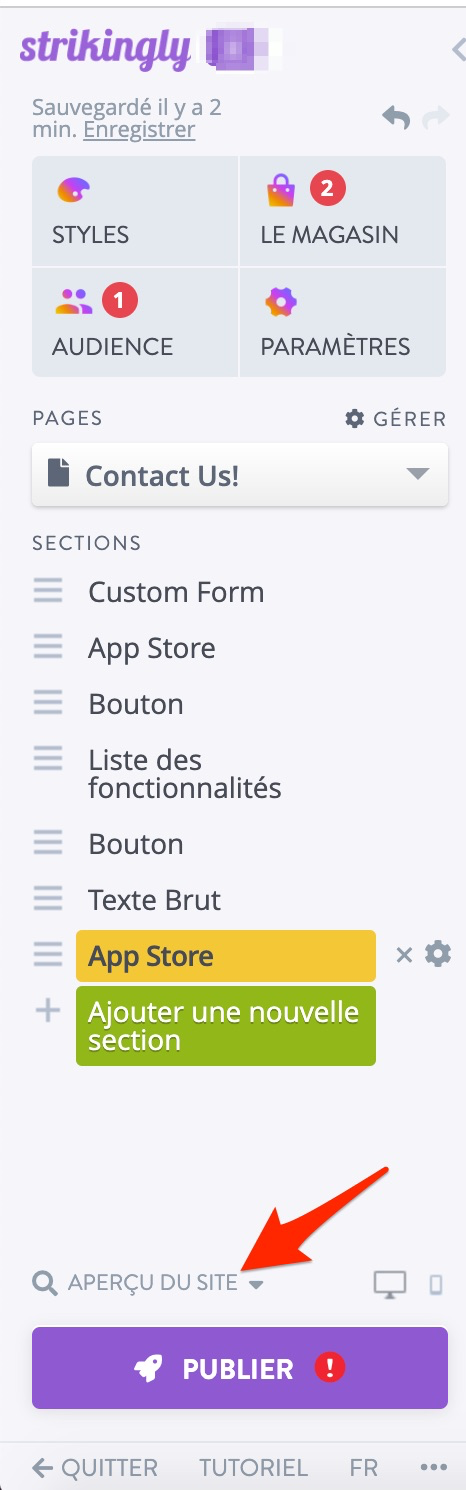Switch to mobile preview mode

436,1284
